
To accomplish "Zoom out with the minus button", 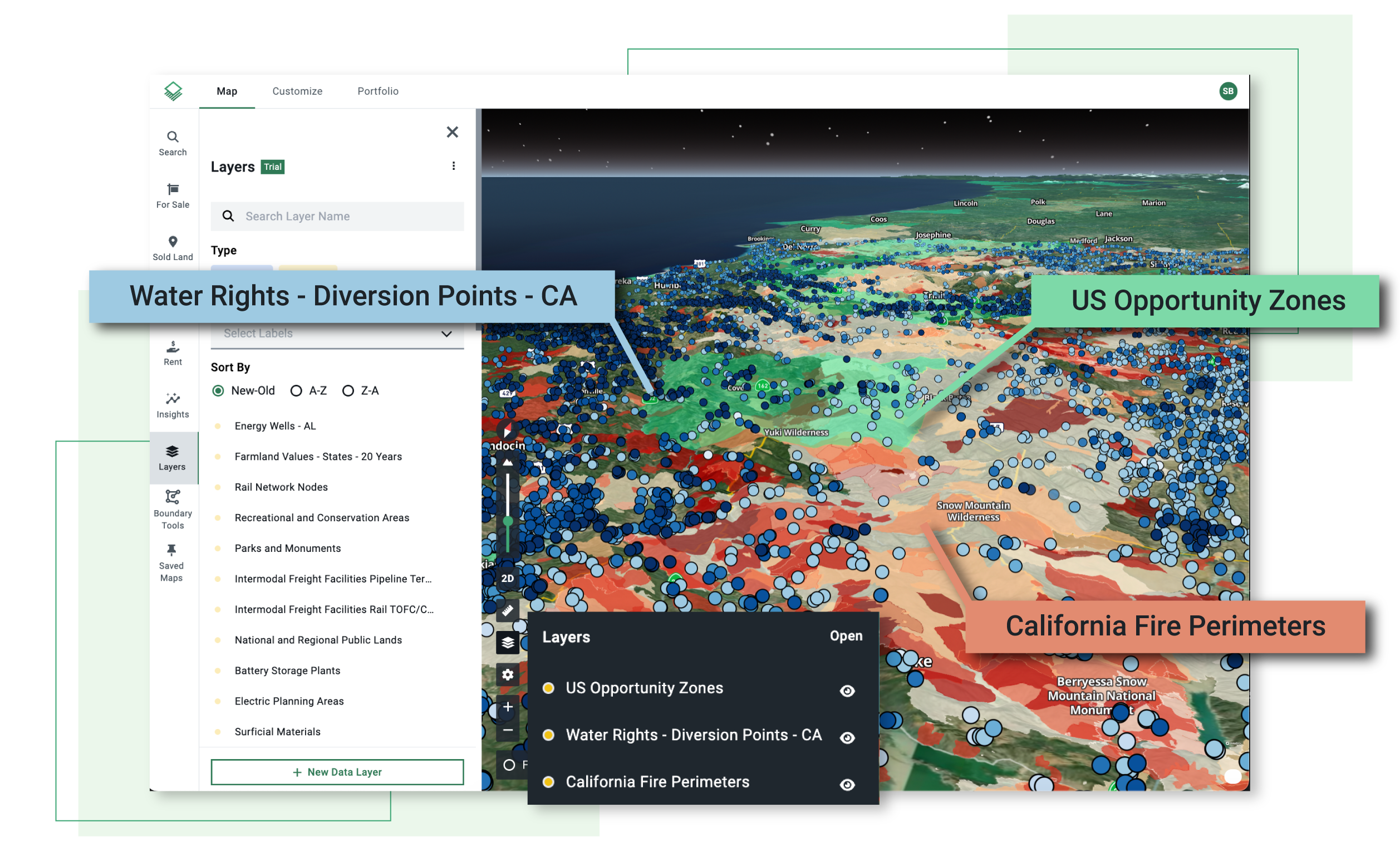I will [507, 730].
